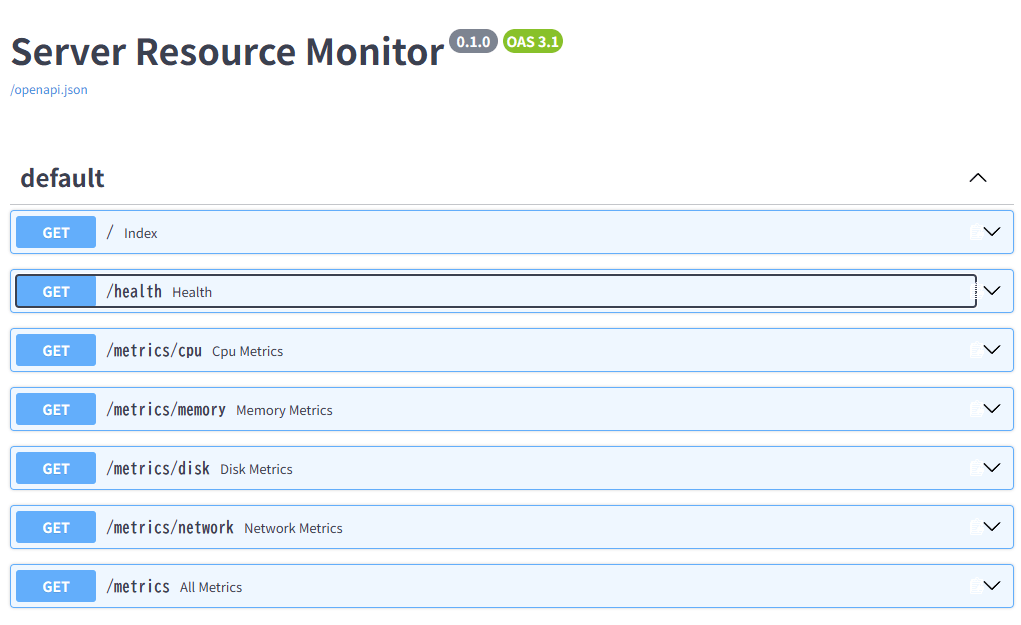Expand the /metrics/network endpoint chevron
1021x625 pixels.
992,527
